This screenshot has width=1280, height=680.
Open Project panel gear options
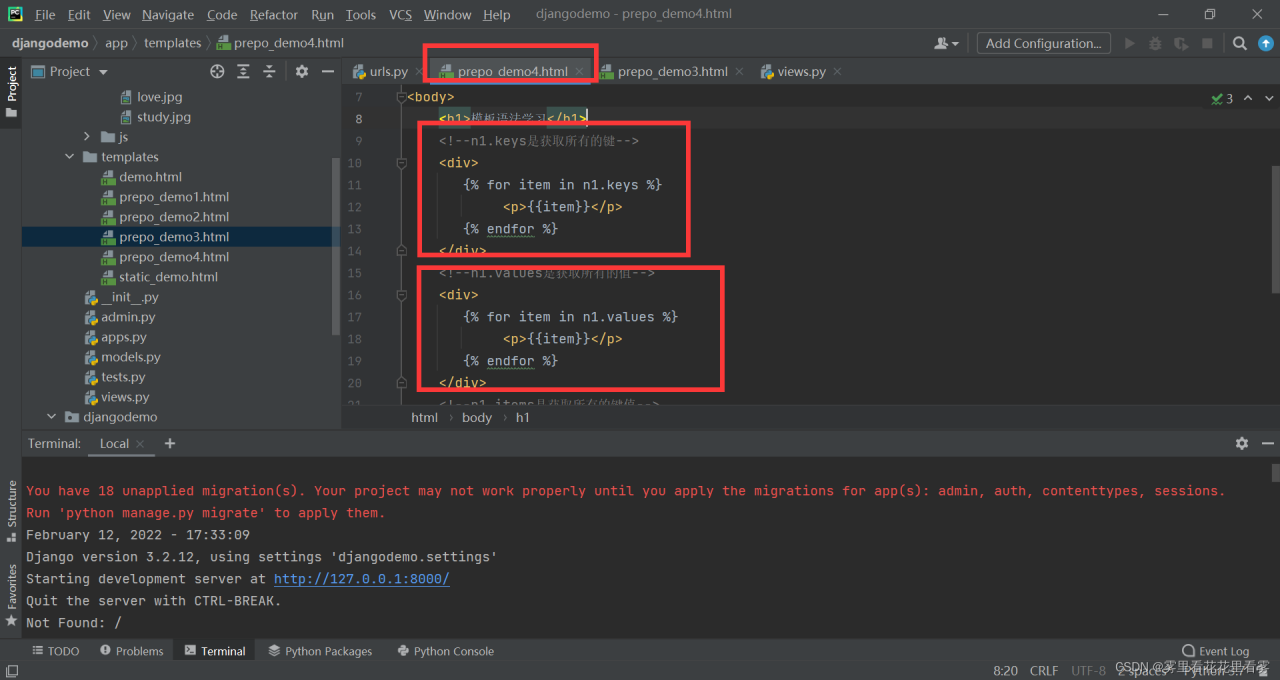coord(302,72)
